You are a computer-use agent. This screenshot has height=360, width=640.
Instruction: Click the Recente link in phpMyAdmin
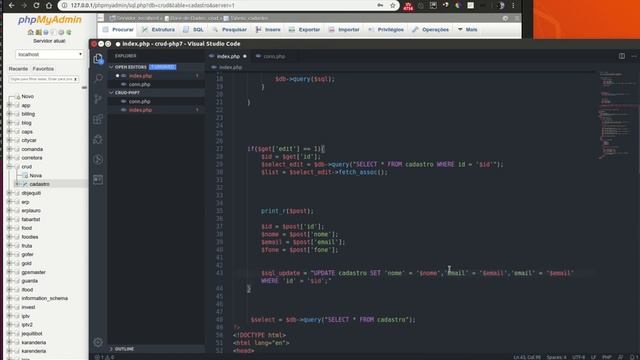click(18, 69)
